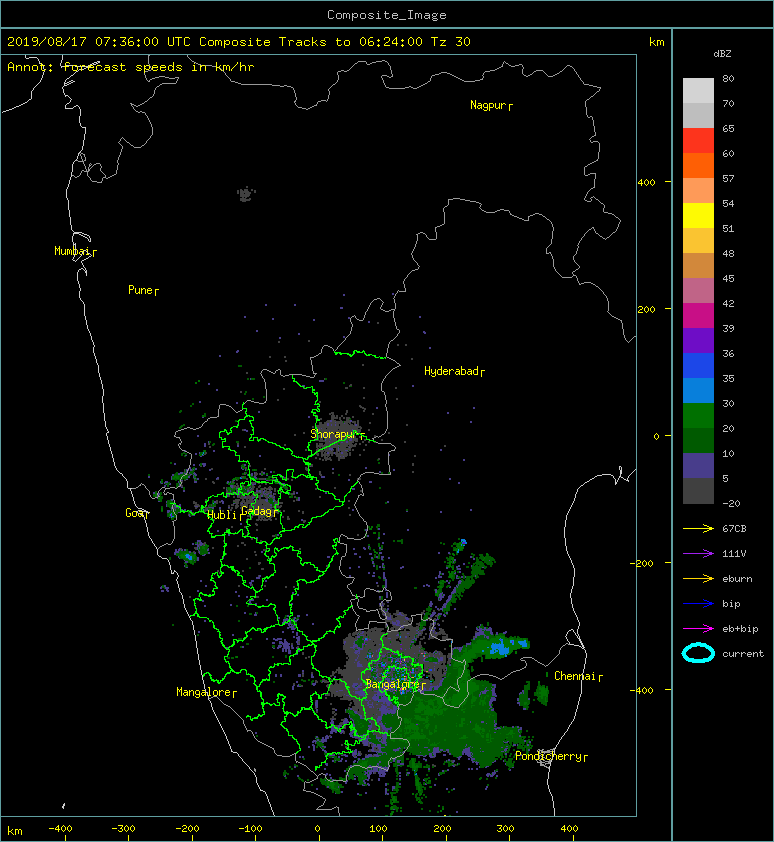Screen dimensions: 774x842
Task: Click the Hubli city label
Action: 222,515
